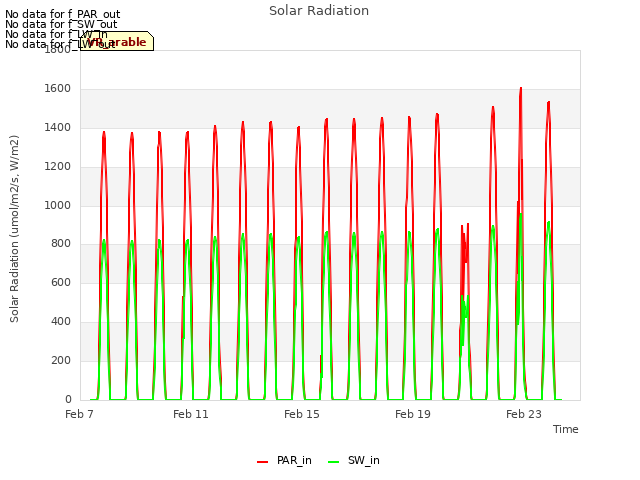The height and width of the screenshot is (480, 640).
Task: Click the Feb 15 x-axis label
Action: click(x=302, y=414)
